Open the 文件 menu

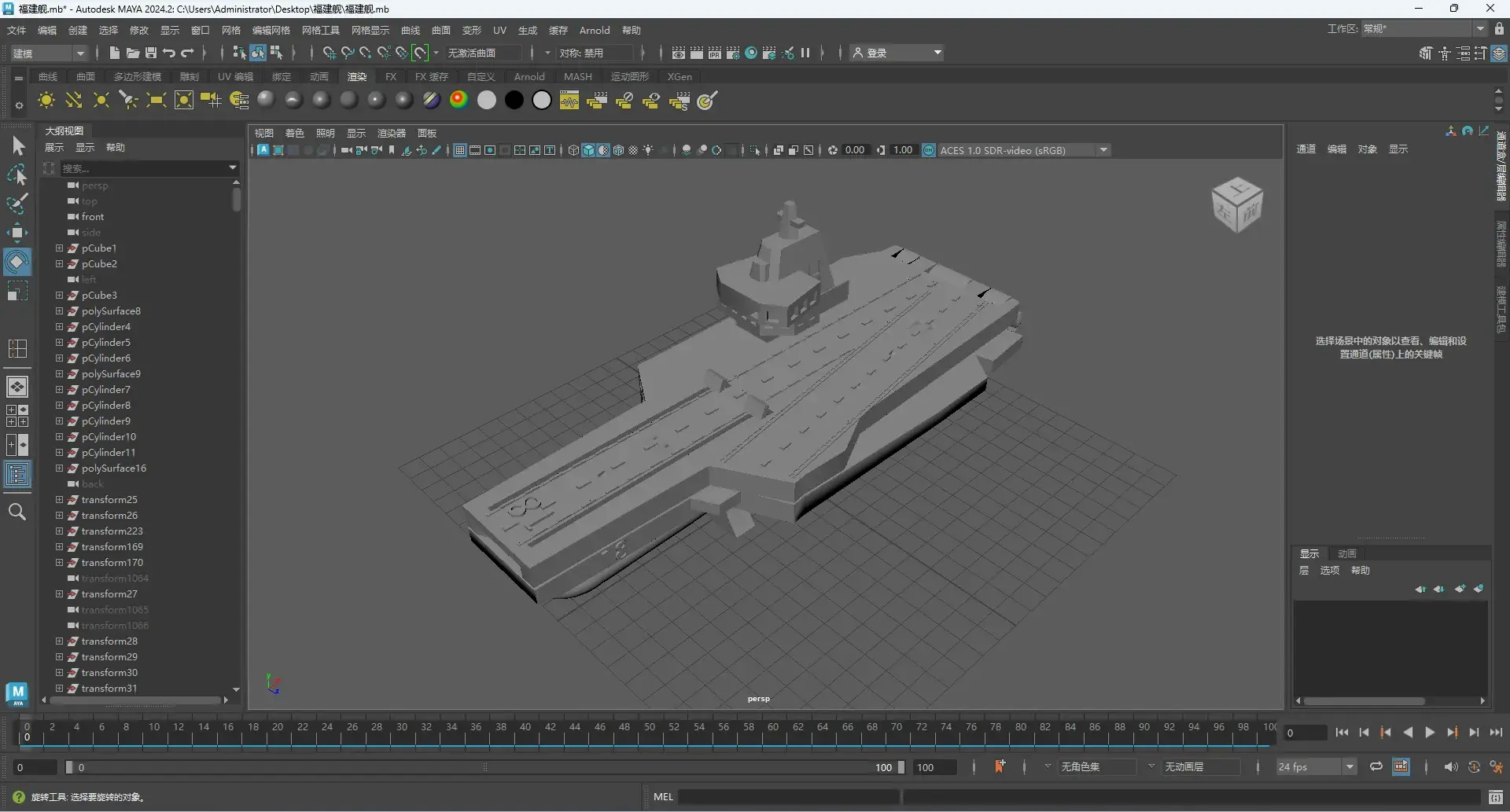point(17,30)
